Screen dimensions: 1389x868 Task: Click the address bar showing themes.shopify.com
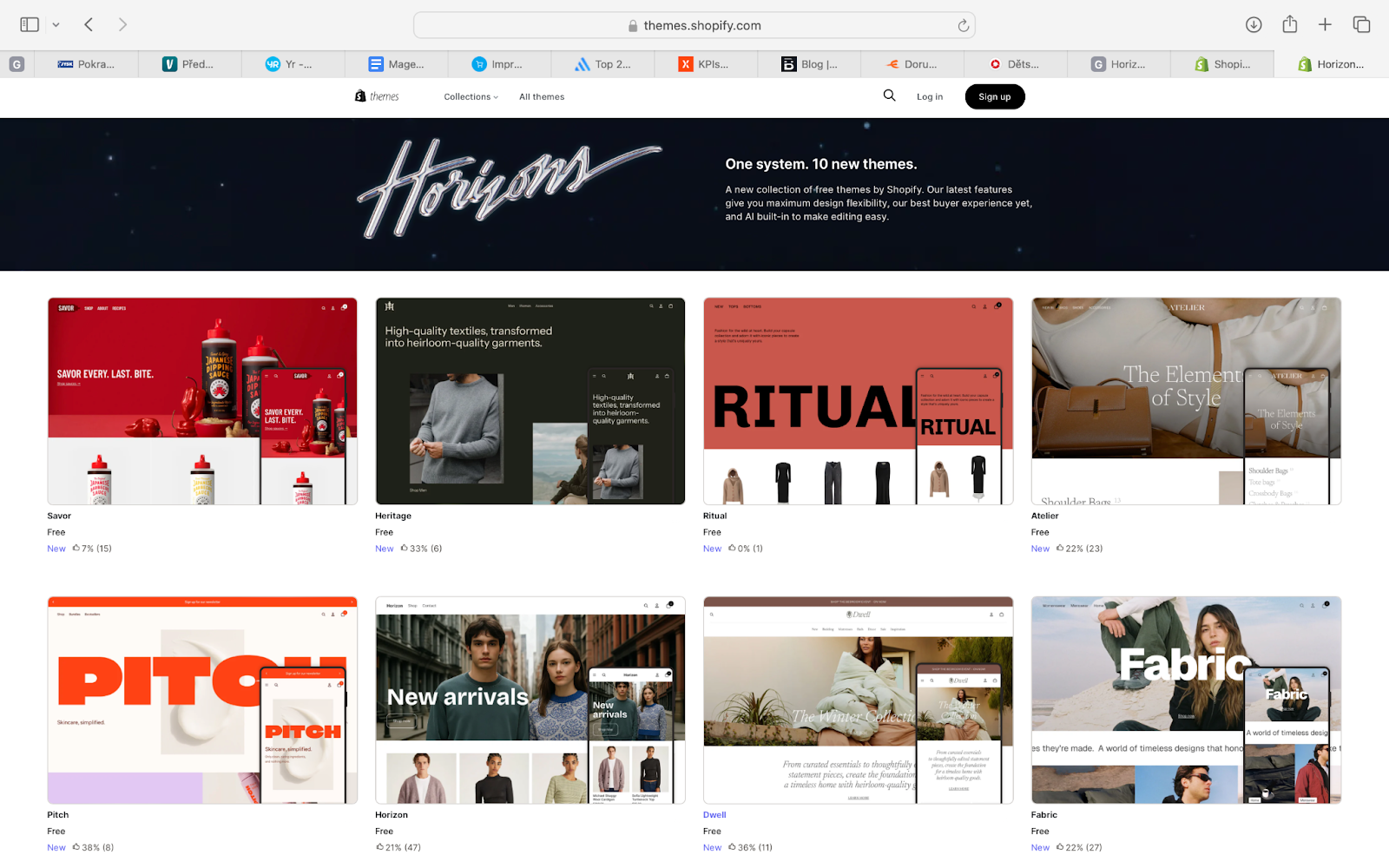click(694, 25)
